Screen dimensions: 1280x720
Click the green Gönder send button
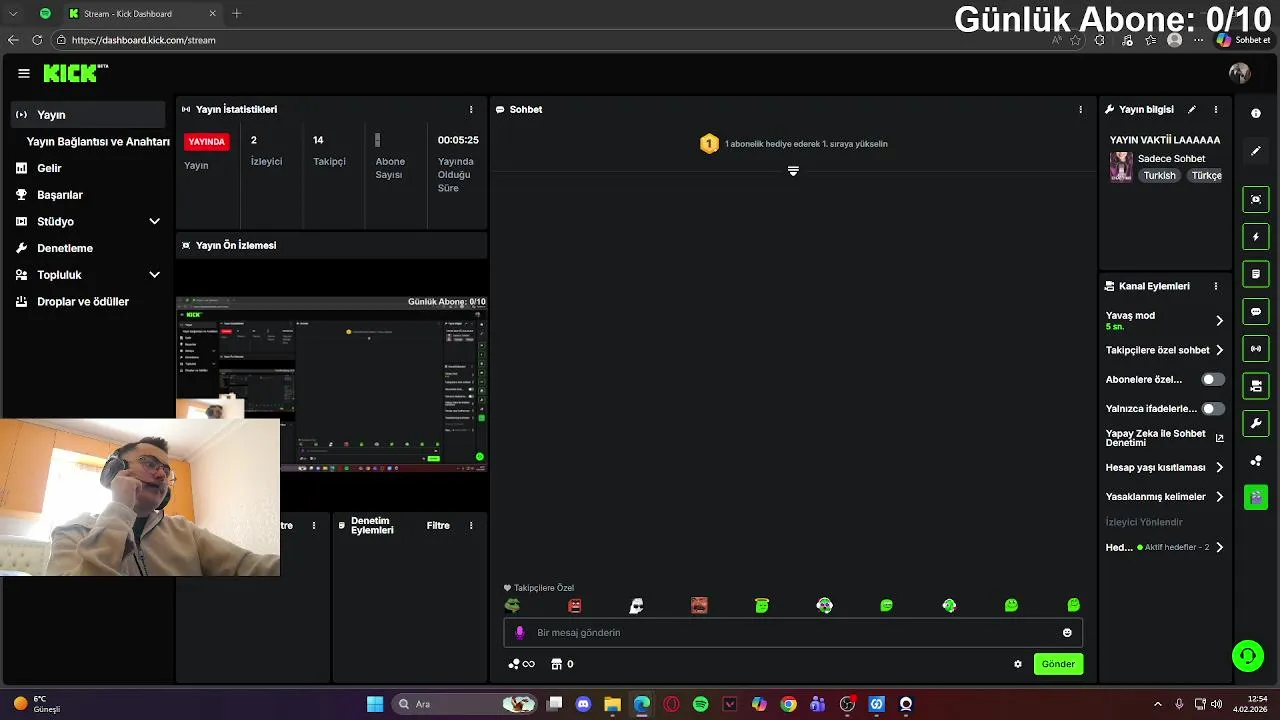click(x=1058, y=664)
